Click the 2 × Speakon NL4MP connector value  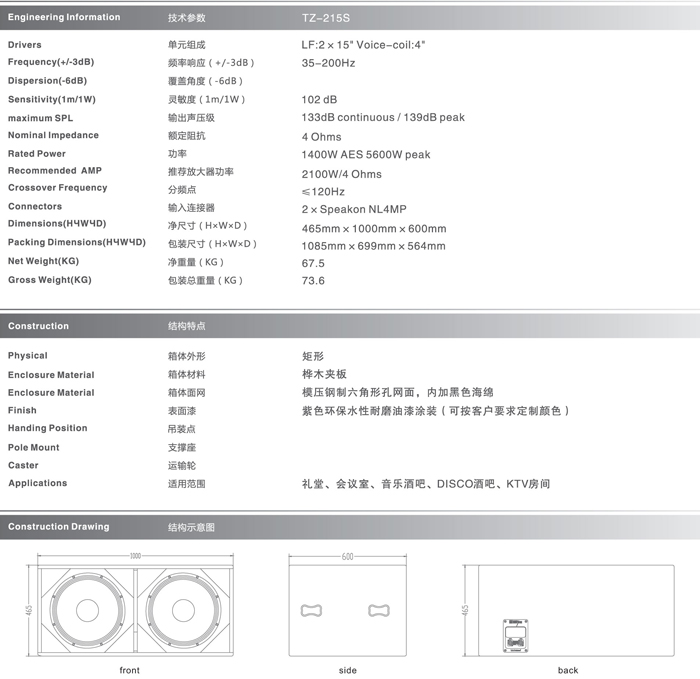tap(354, 209)
